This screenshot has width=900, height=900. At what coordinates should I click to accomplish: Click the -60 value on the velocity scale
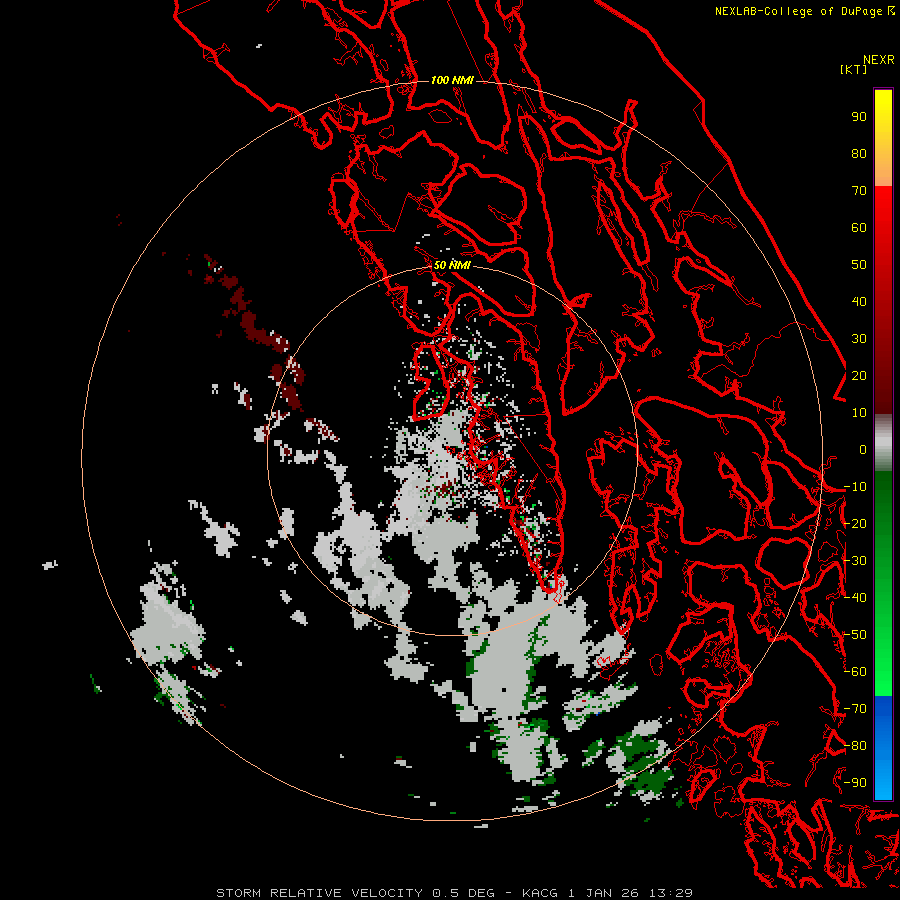click(855, 672)
